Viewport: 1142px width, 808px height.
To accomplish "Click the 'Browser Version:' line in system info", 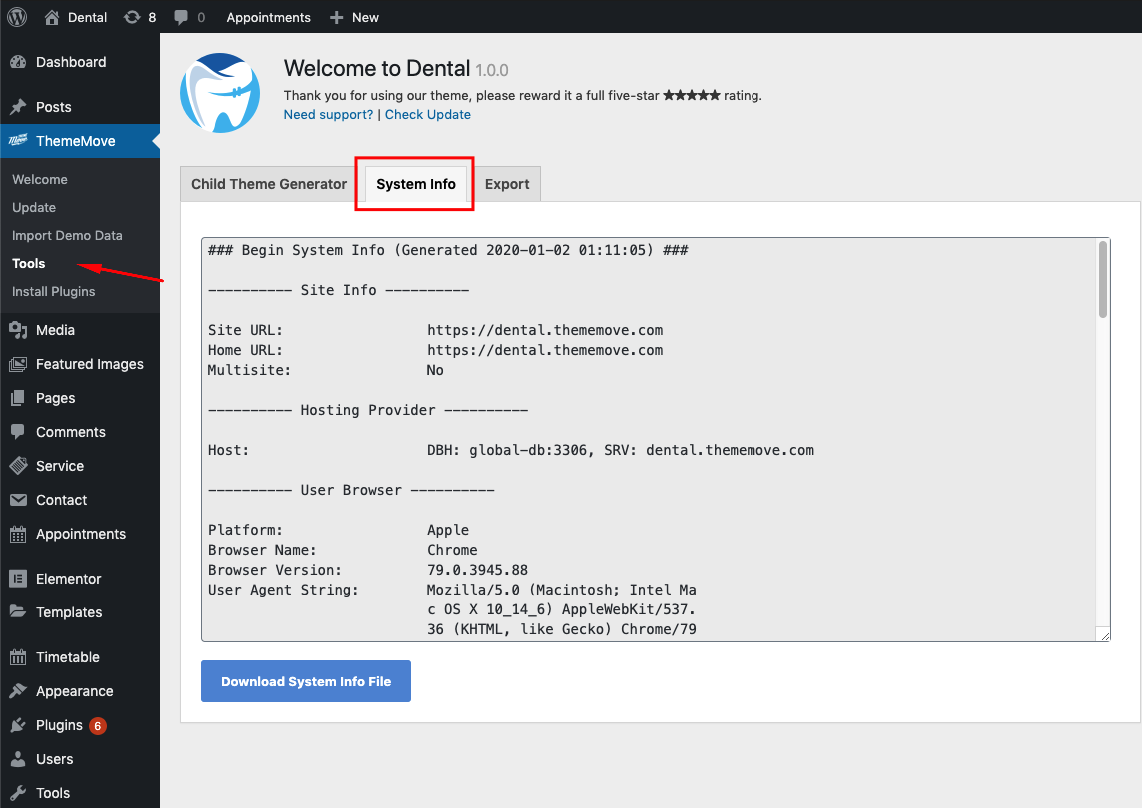I will tap(368, 570).
